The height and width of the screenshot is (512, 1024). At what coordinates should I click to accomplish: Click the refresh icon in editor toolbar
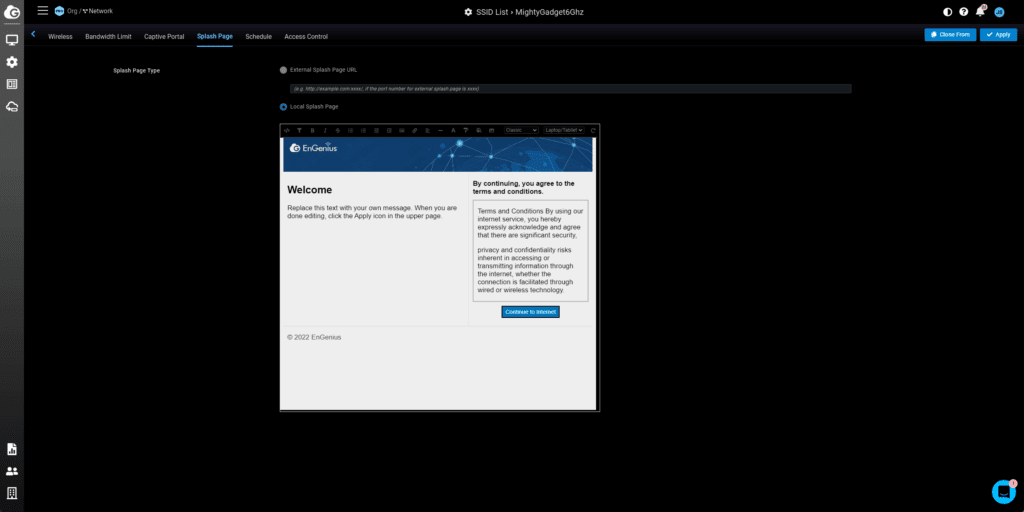point(593,130)
